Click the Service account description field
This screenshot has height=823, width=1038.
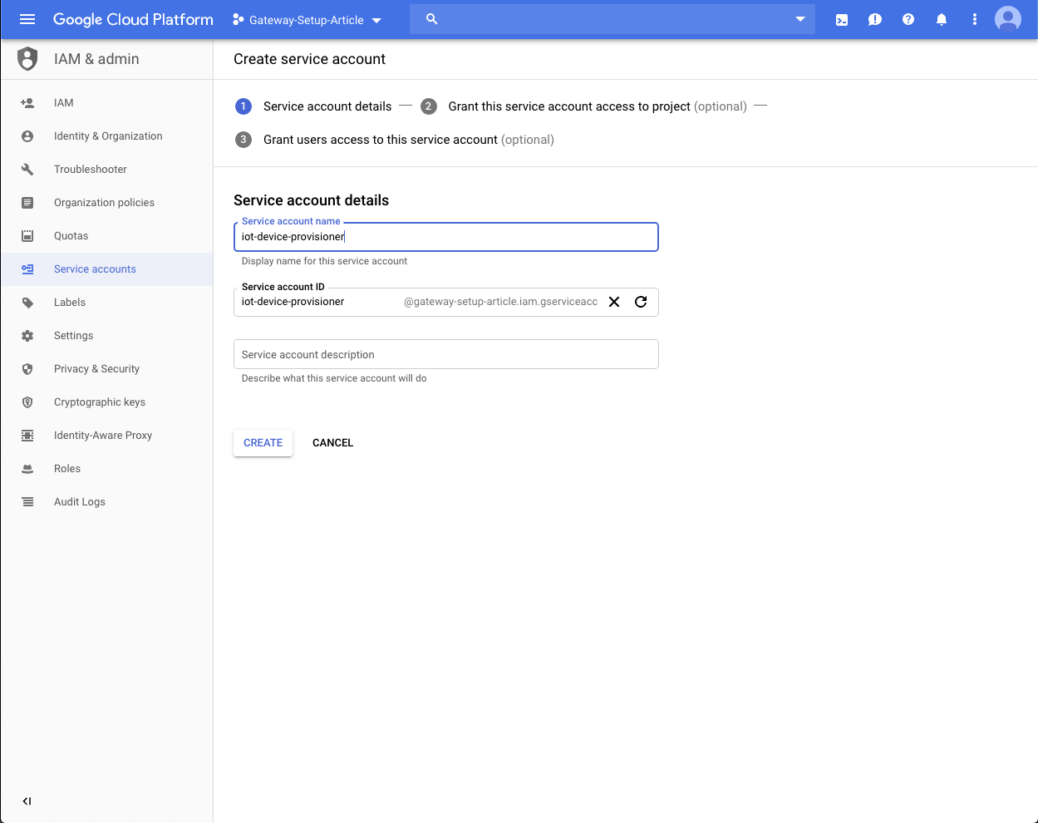(445, 354)
